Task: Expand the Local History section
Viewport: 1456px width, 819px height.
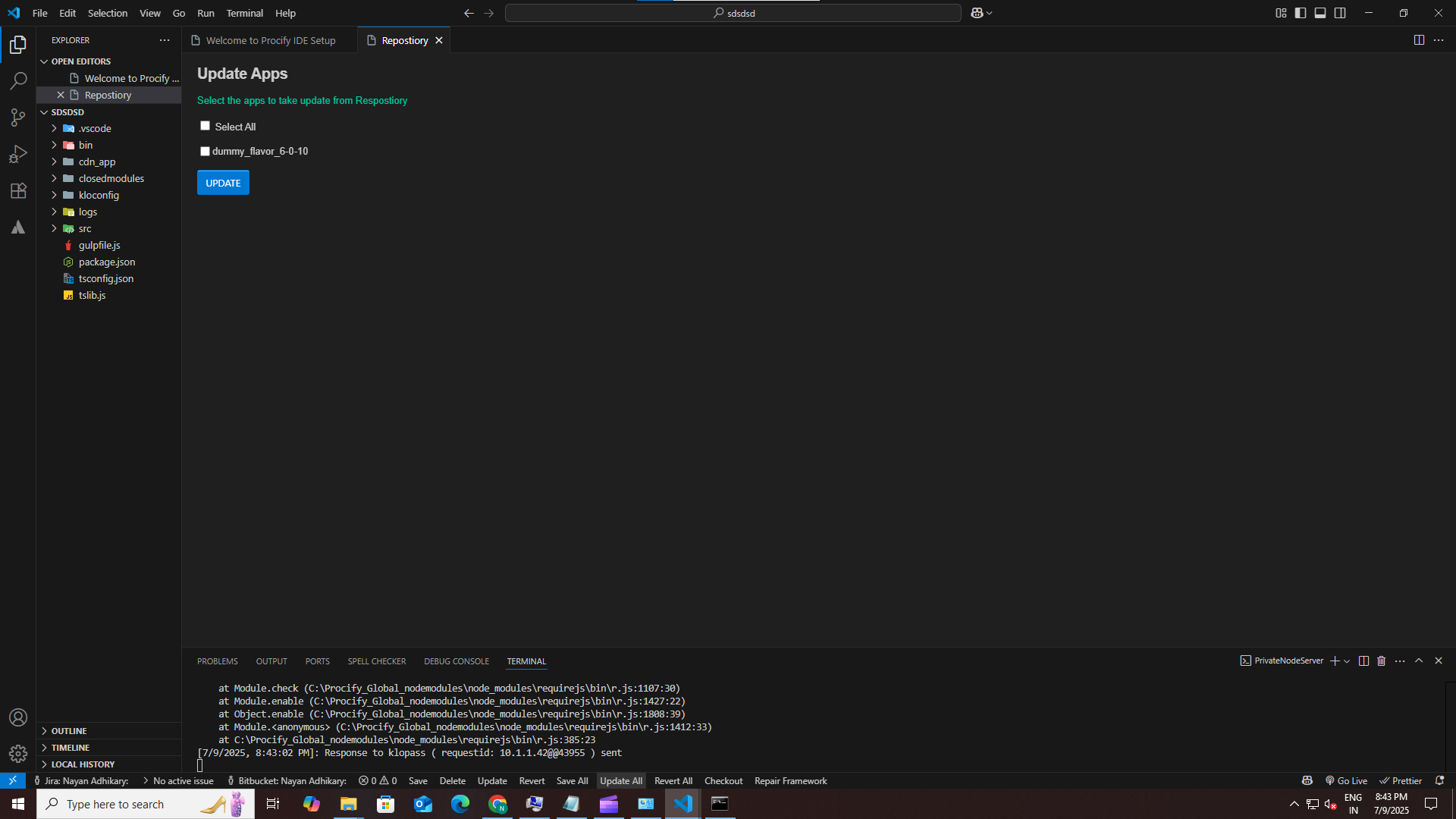Action: click(44, 764)
